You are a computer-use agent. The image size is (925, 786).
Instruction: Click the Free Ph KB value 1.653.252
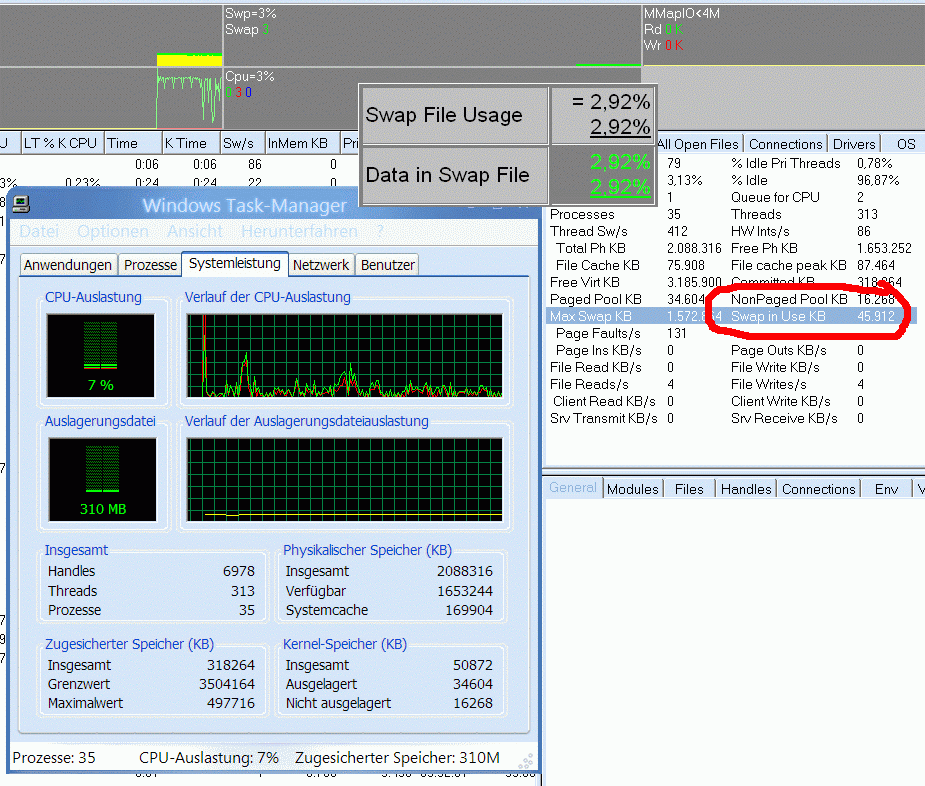click(x=884, y=248)
